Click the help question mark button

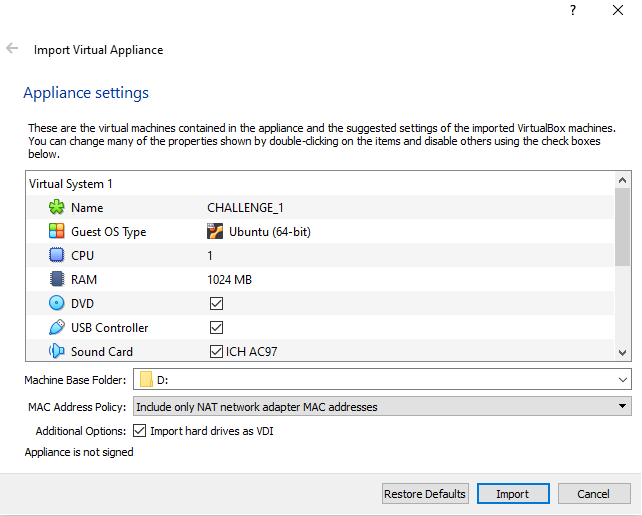pyautogui.click(x=573, y=11)
